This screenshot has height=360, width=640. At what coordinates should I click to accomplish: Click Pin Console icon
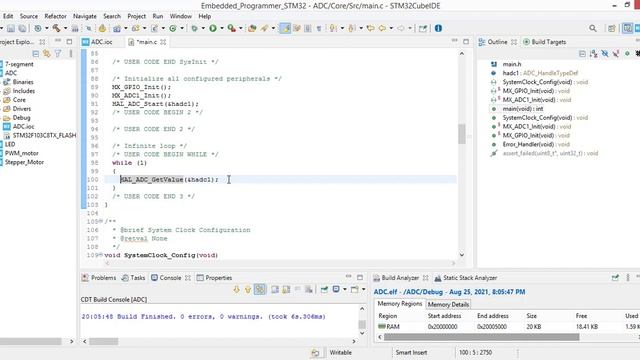pos(324,289)
